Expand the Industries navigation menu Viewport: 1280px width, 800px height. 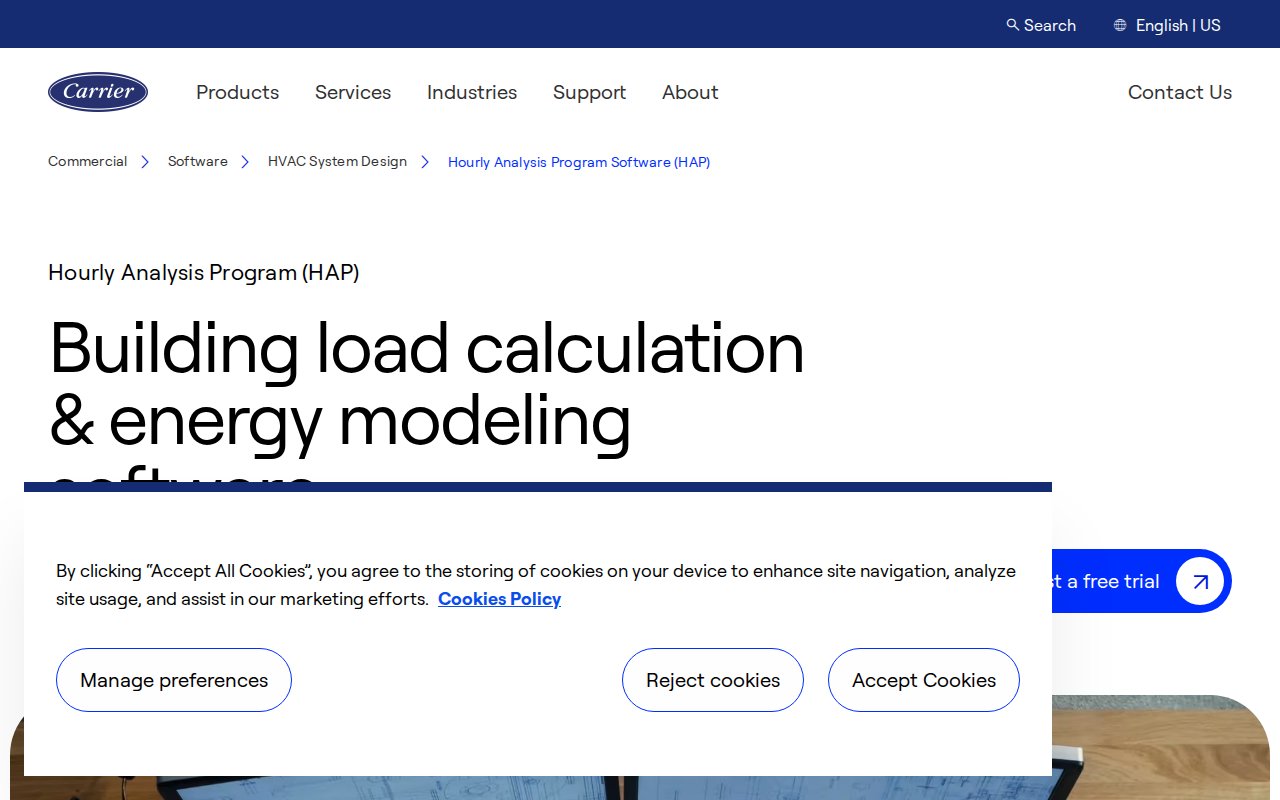click(472, 92)
